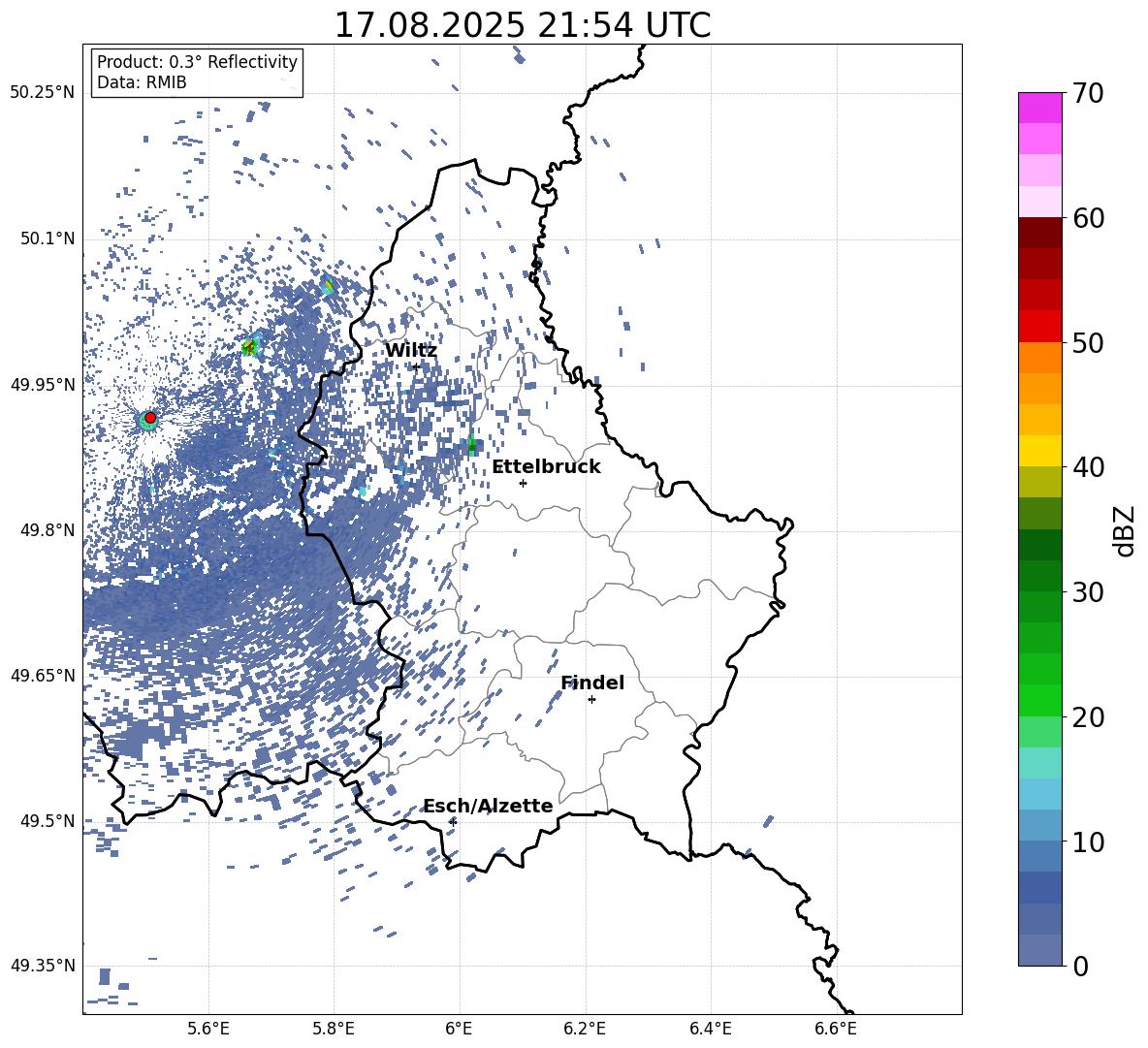Click the cross marker below the Ettelbruck label
This screenshot has width=1148, height=1048.
click(x=523, y=483)
